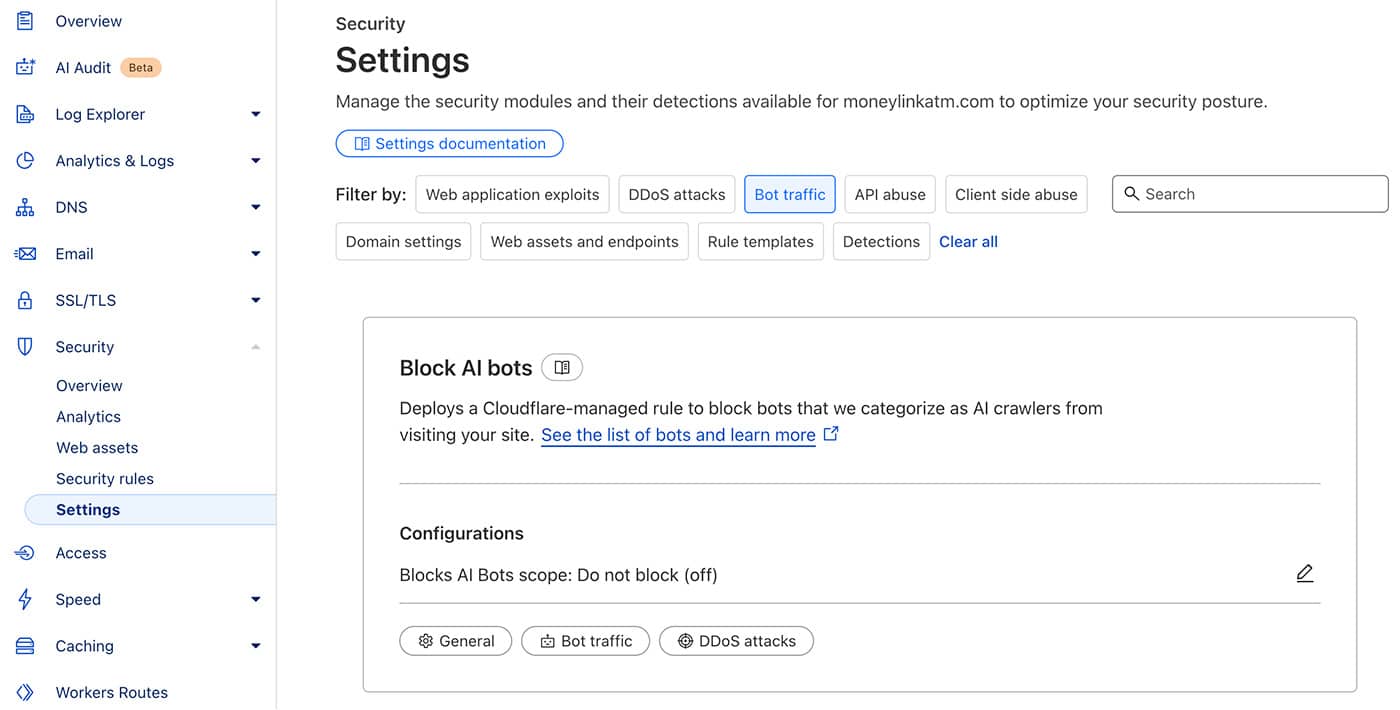The height and width of the screenshot is (710, 1400).
Task: Click the Workers Routes icon
Action: (x=25, y=691)
